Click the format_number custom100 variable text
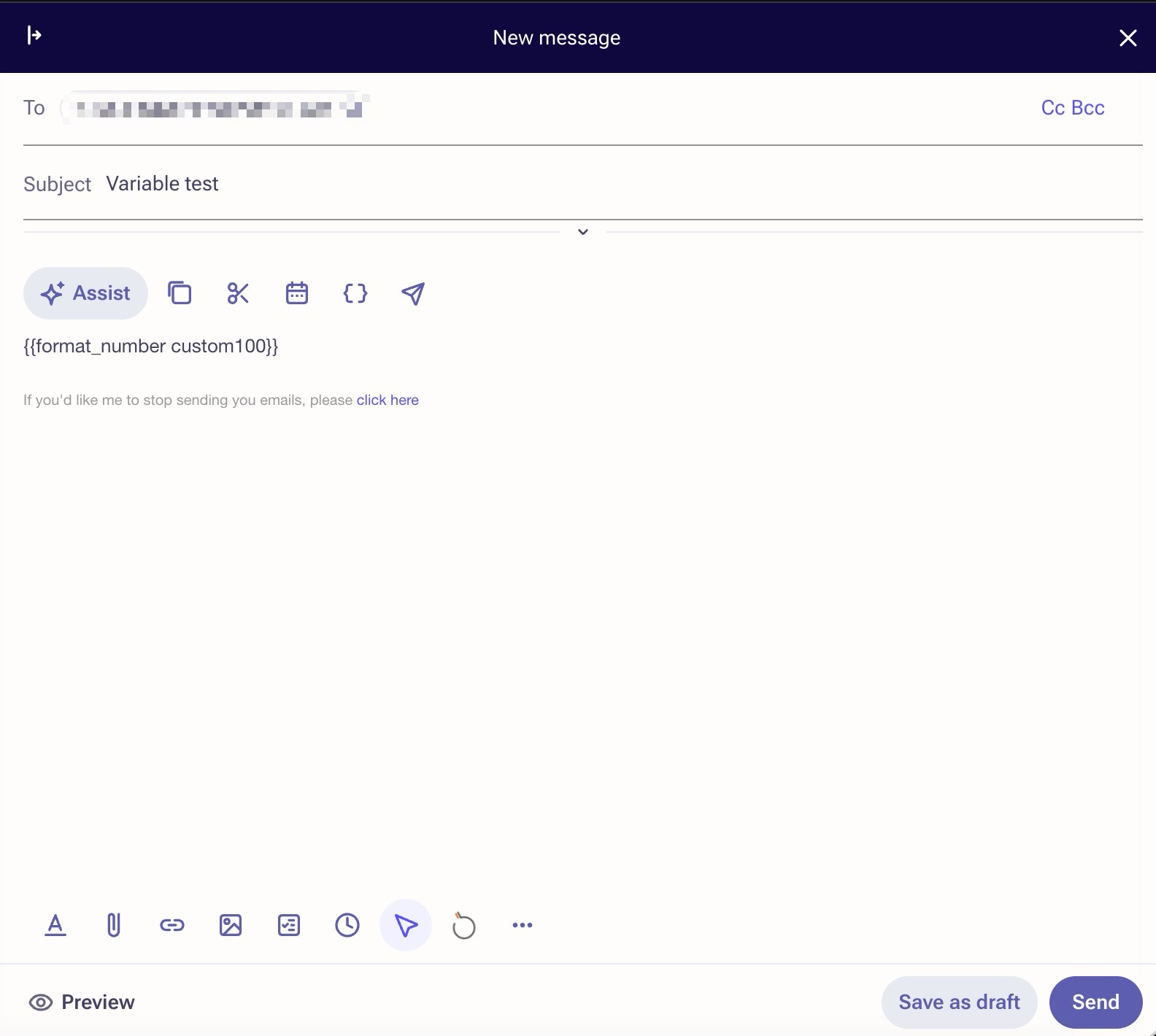Viewport: 1156px width, 1036px height. pos(151,346)
